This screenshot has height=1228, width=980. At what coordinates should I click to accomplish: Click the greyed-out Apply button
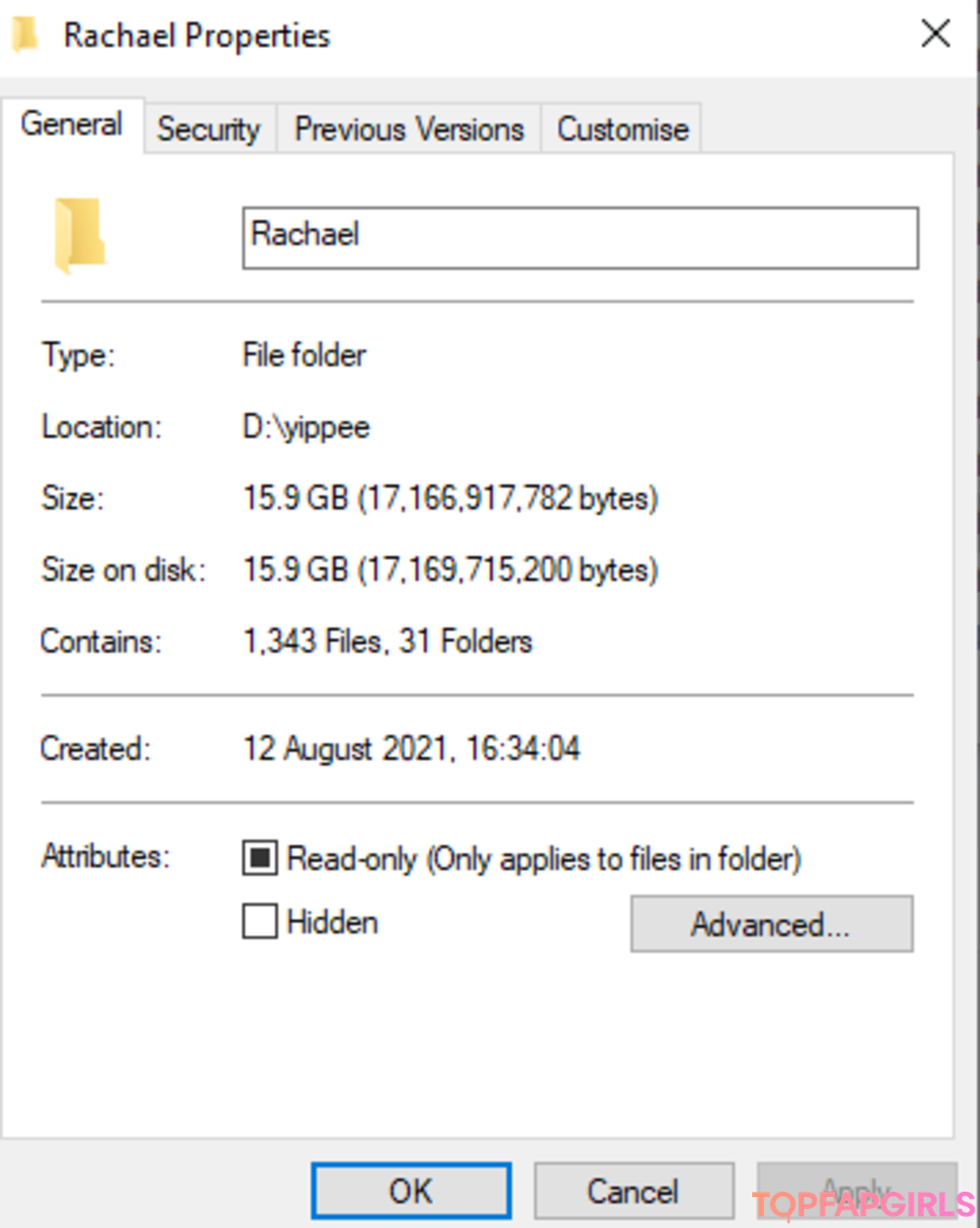click(857, 1191)
